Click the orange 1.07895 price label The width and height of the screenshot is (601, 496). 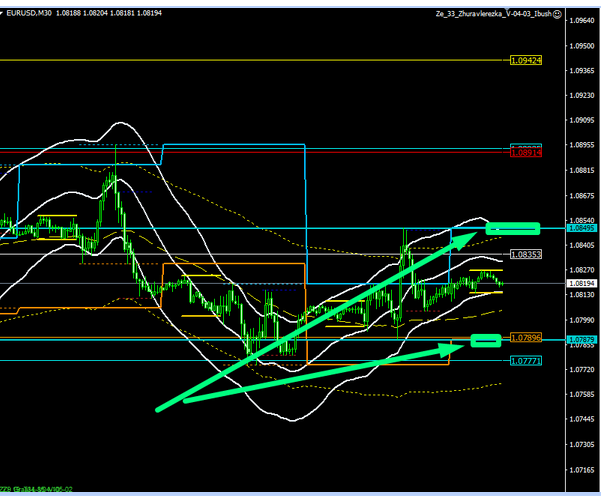point(525,337)
